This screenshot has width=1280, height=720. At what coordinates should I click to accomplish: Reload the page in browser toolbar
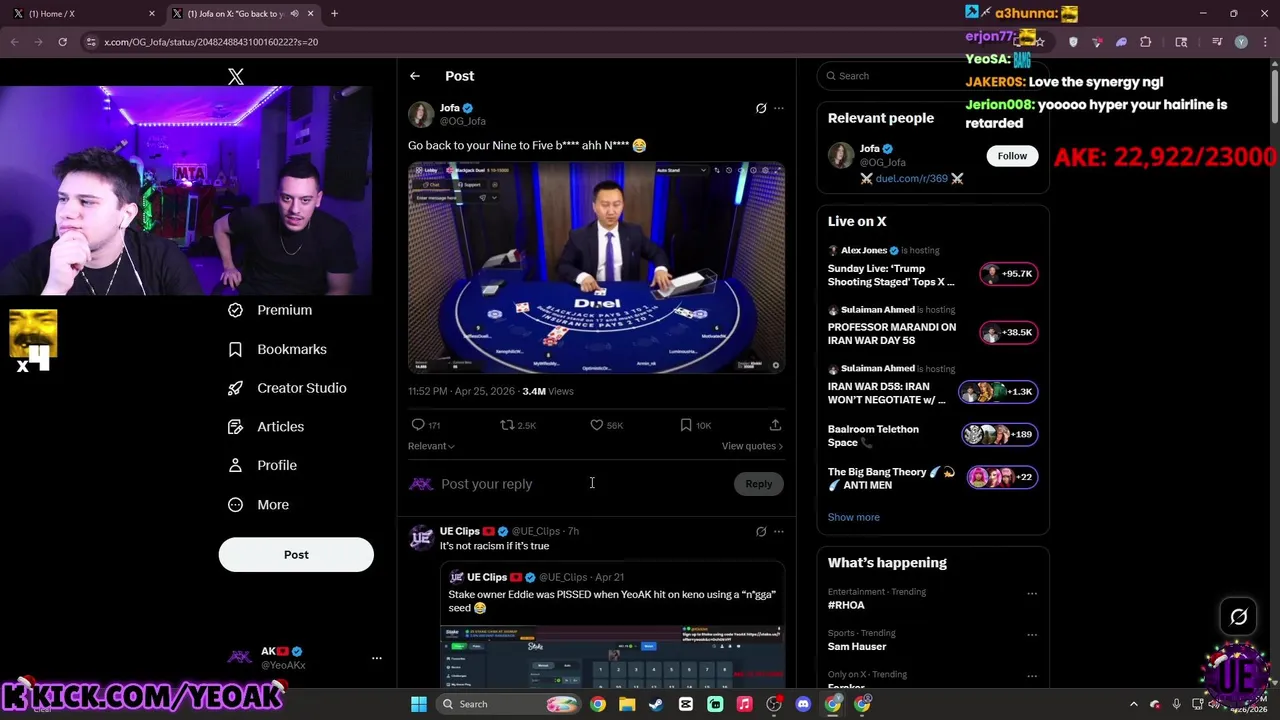[x=62, y=42]
